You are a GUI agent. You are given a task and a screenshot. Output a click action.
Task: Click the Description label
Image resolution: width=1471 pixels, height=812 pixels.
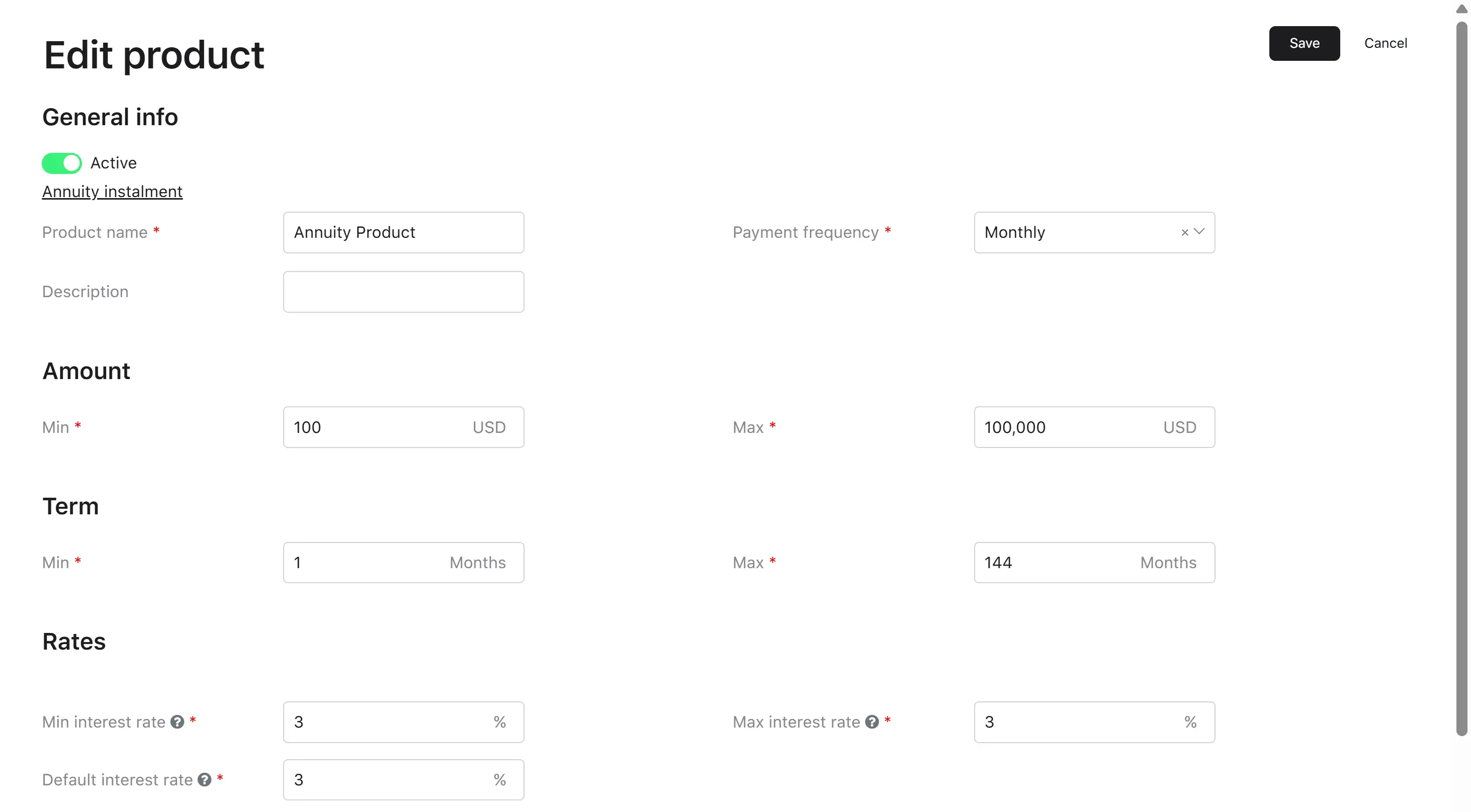(85, 292)
